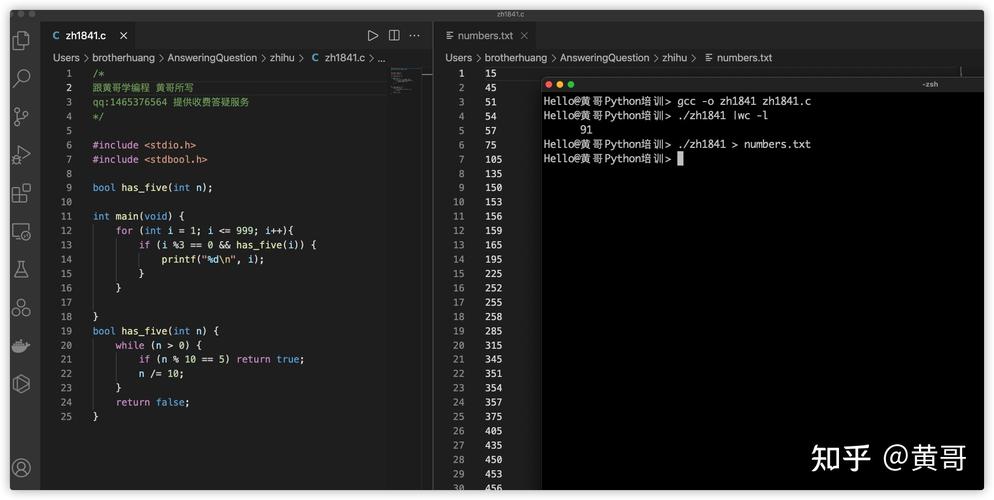Viewport: 994px width, 500px height.
Task: Close the numbers.txt editor tab
Action: [x=524, y=35]
